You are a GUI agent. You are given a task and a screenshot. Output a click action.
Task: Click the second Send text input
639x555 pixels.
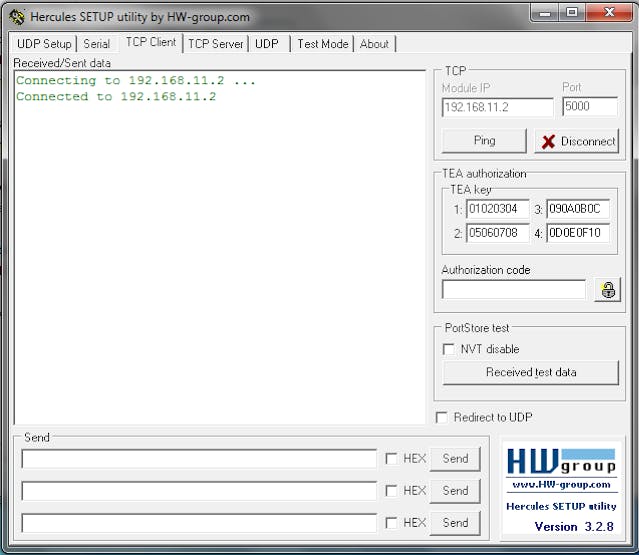pyautogui.click(x=199, y=491)
